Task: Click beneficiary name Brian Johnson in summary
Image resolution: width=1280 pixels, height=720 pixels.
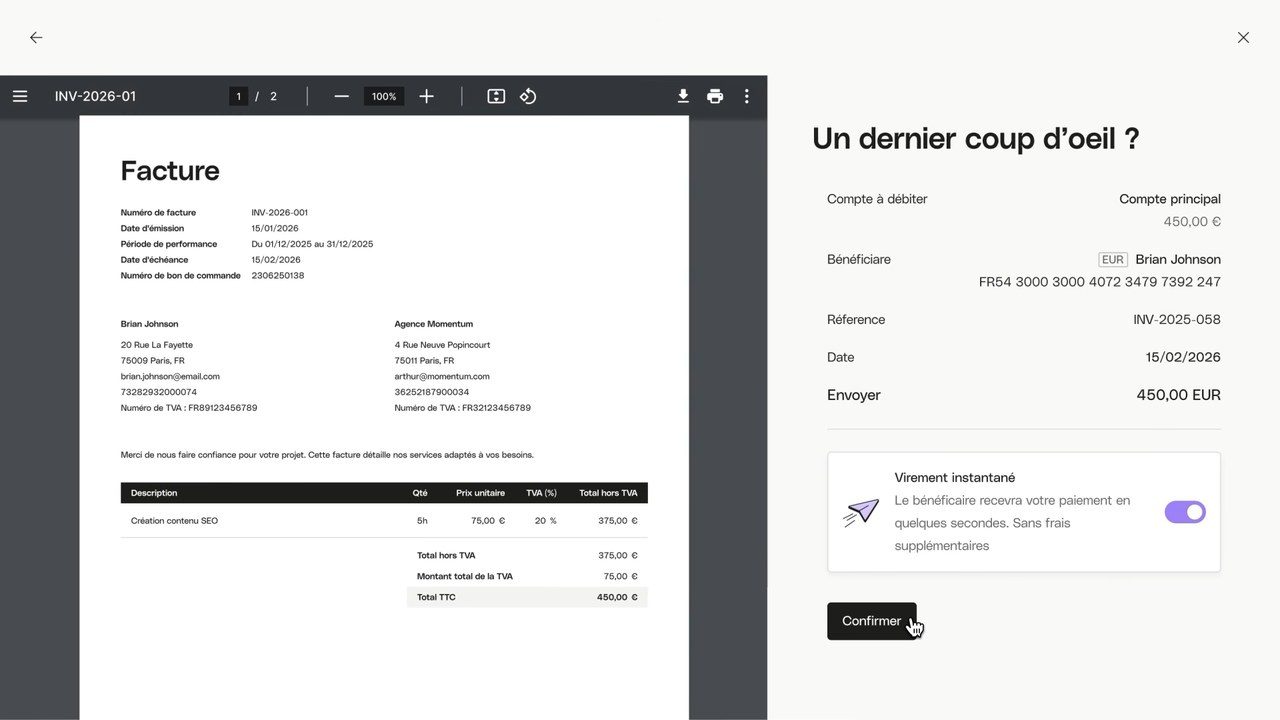Action: [x=1178, y=259]
